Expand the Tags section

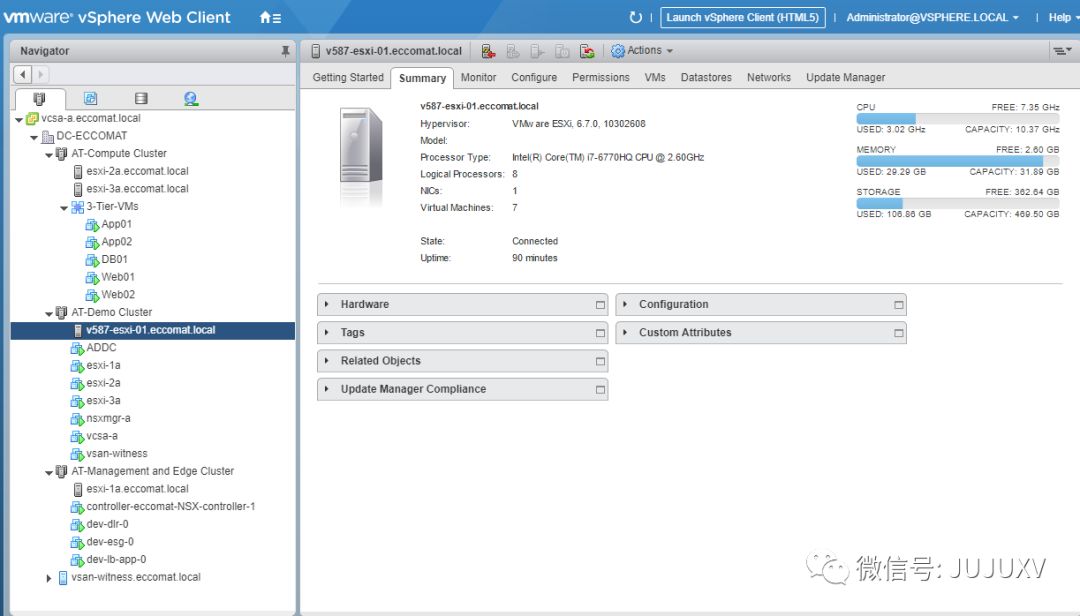(x=326, y=332)
